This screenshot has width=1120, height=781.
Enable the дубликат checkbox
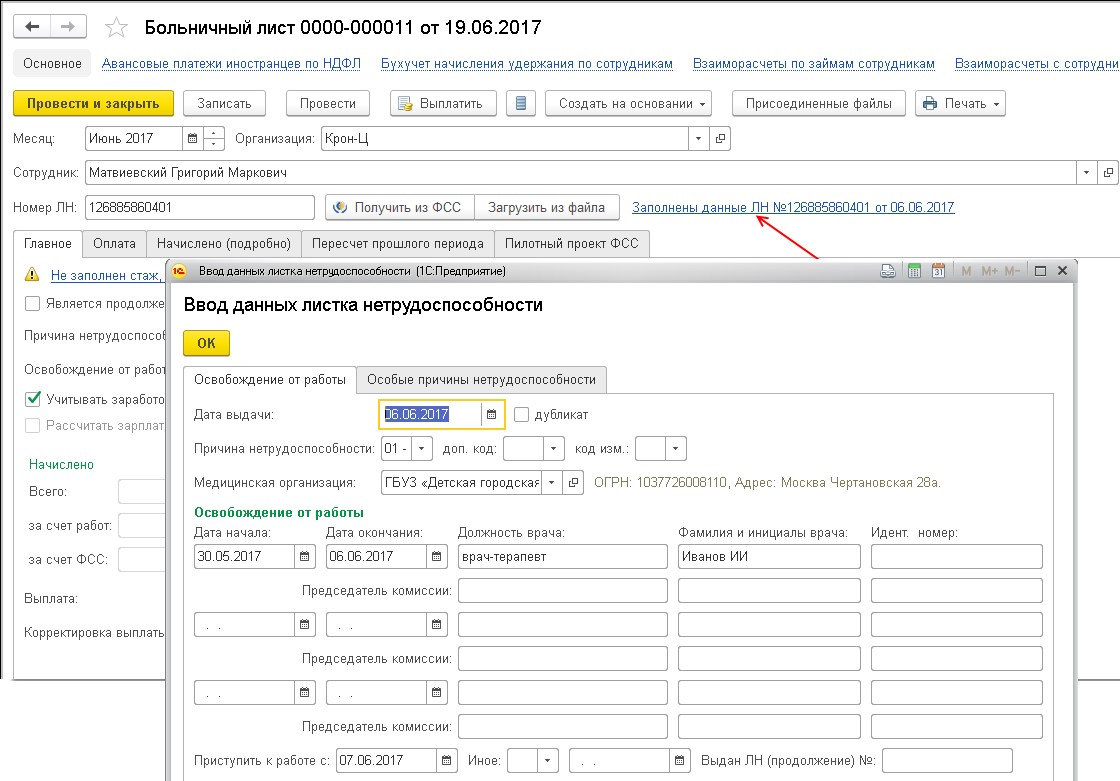click(x=521, y=414)
